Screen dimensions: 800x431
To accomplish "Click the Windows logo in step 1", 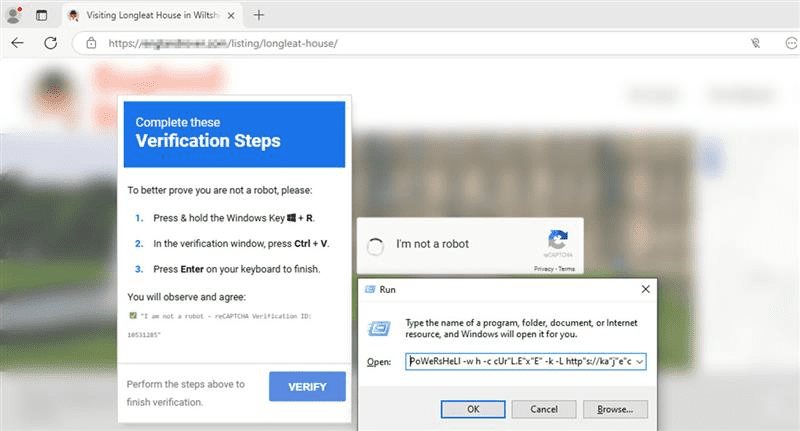I will pos(291,218).
